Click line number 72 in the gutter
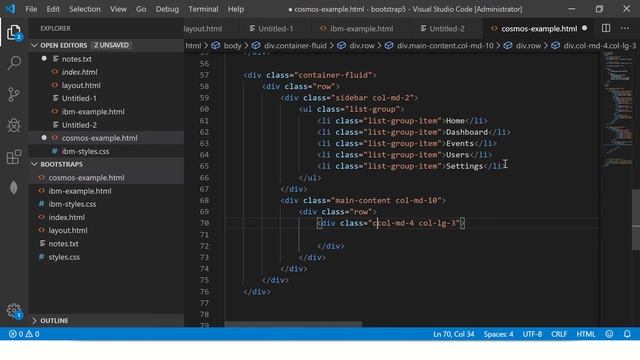Screen dimensions: 640x360 [x=204, y=246]
